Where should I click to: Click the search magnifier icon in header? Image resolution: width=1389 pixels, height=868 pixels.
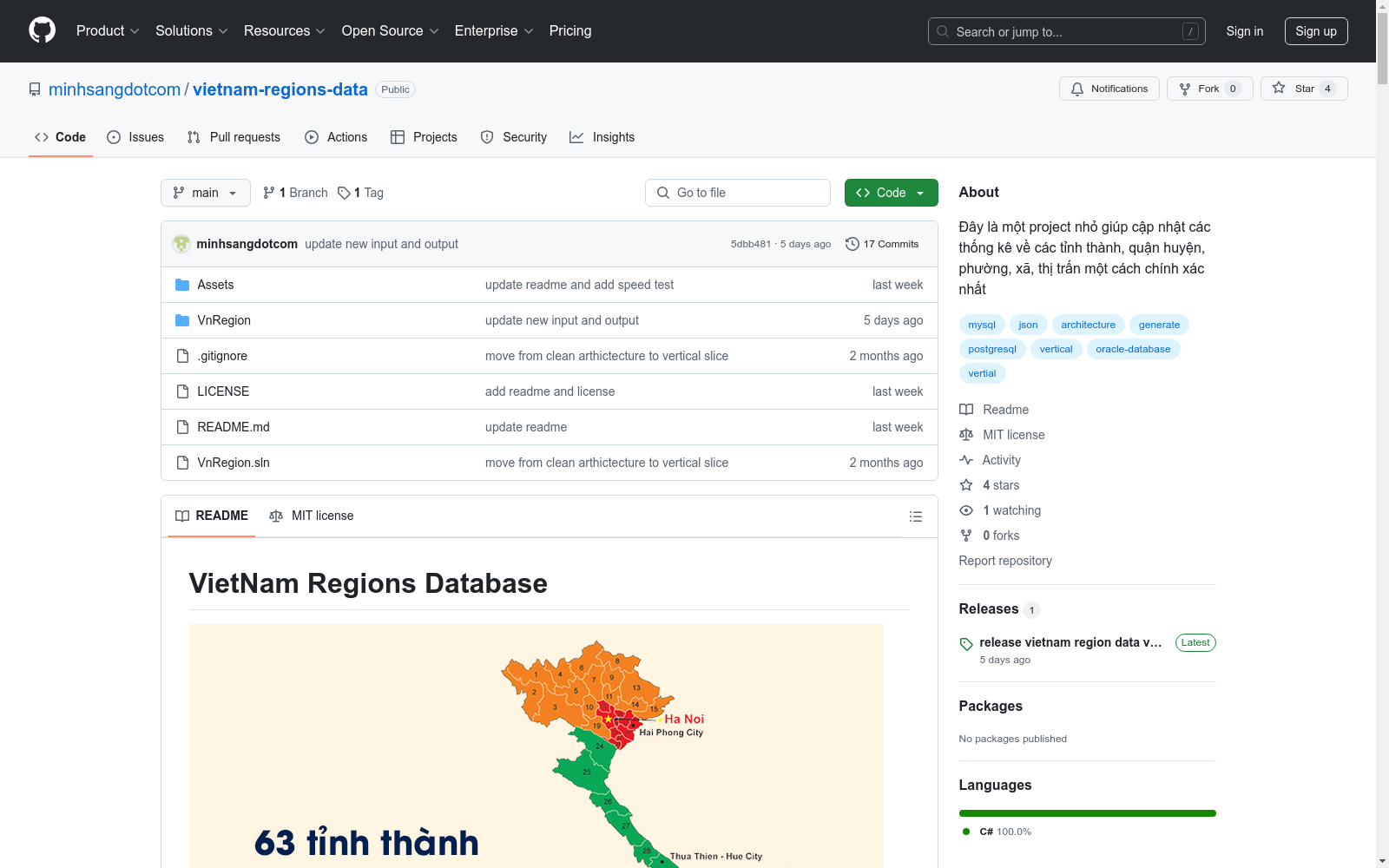coord(943,31)
